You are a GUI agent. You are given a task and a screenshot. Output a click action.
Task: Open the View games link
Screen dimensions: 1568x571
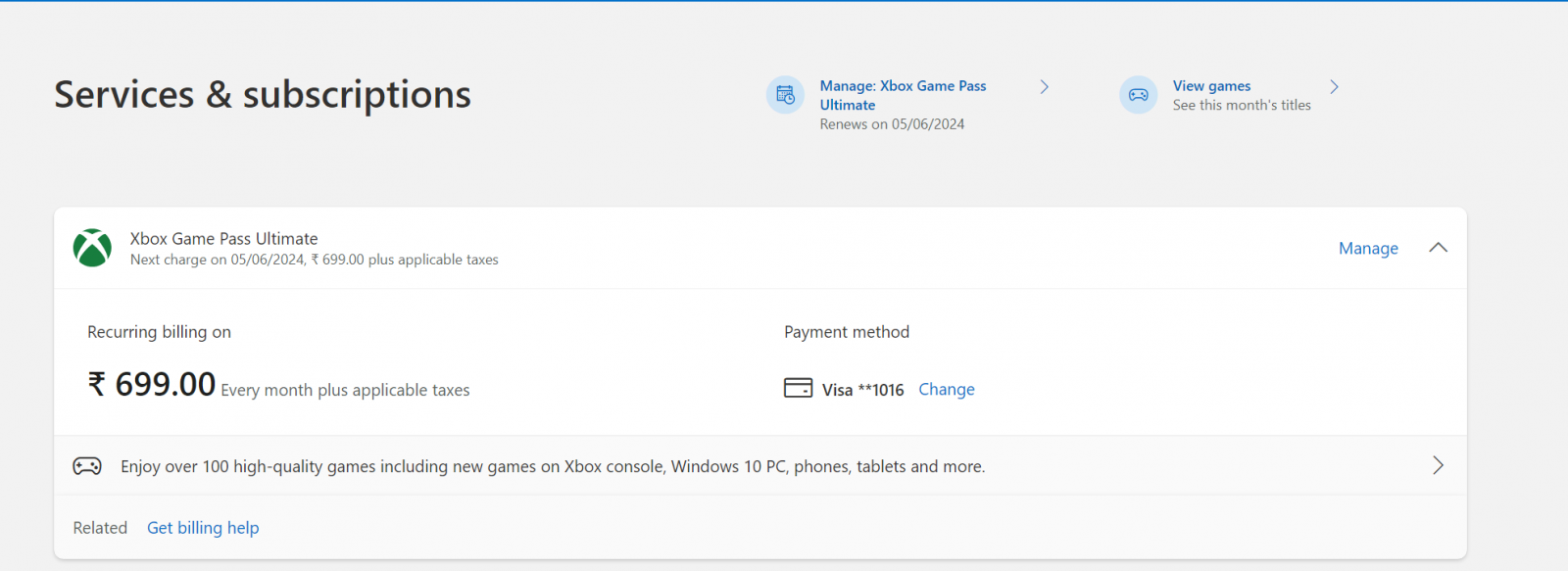1211,86
